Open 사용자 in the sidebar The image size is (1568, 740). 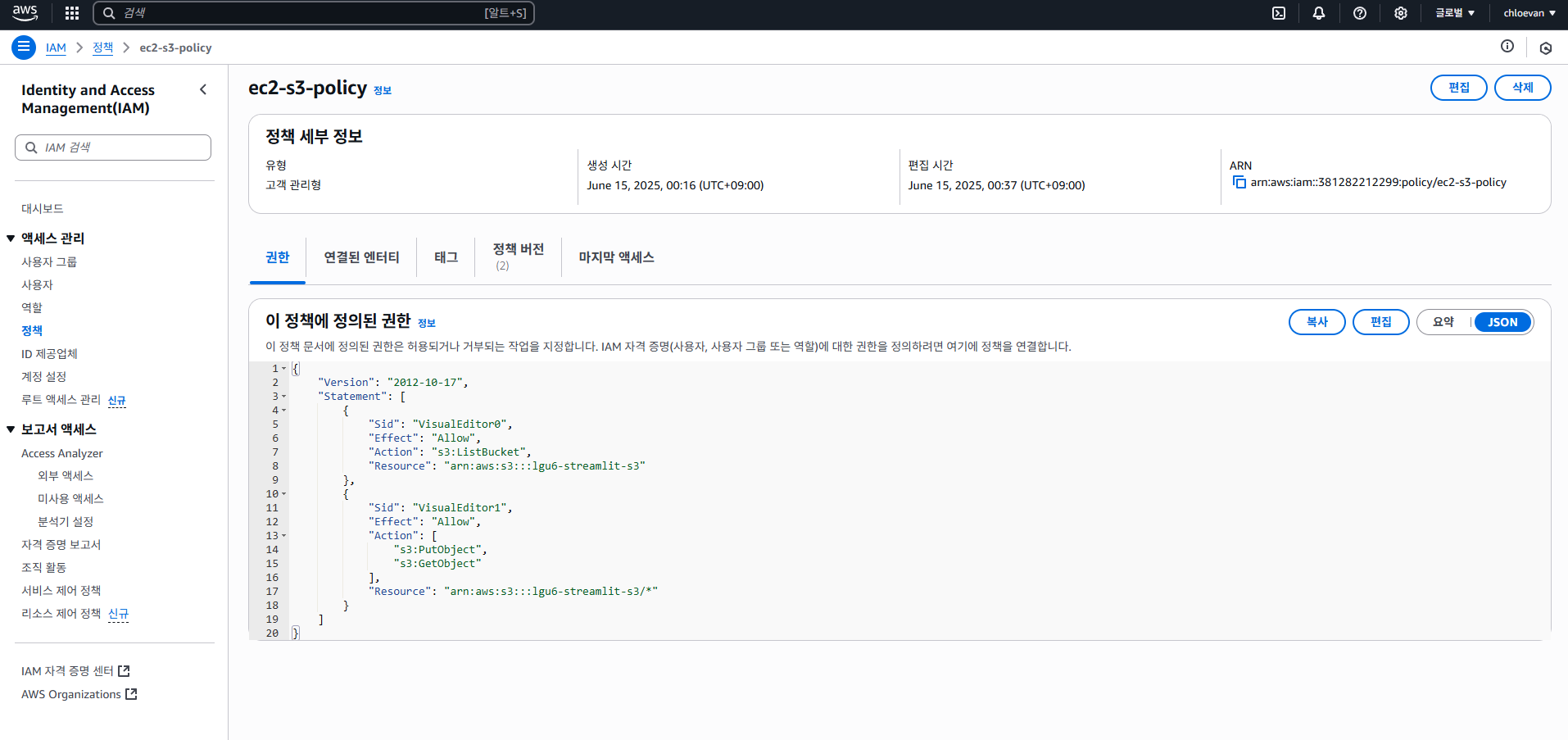(37, 285)
